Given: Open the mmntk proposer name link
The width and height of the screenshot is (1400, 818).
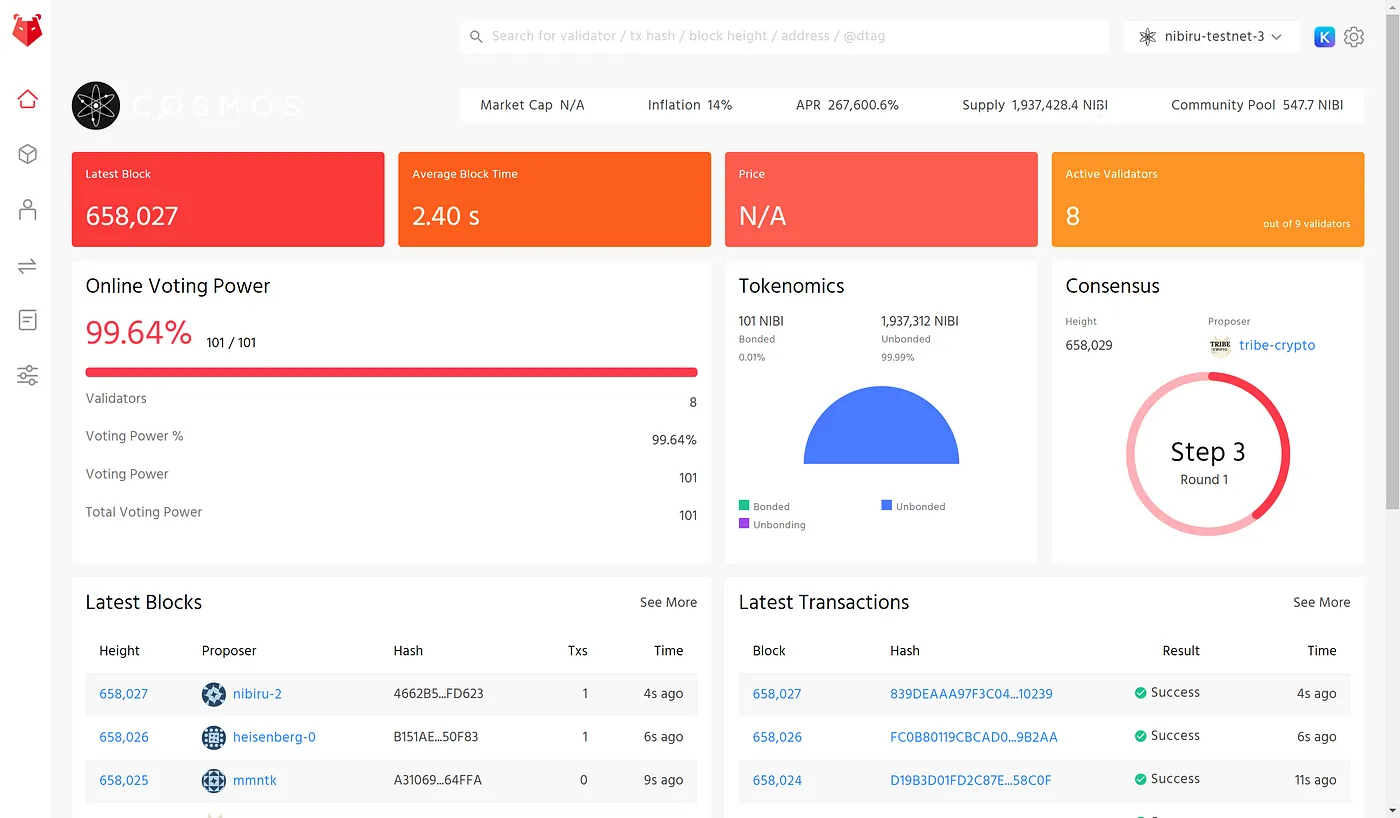Looking at the screenshot, I should (255, 780).
